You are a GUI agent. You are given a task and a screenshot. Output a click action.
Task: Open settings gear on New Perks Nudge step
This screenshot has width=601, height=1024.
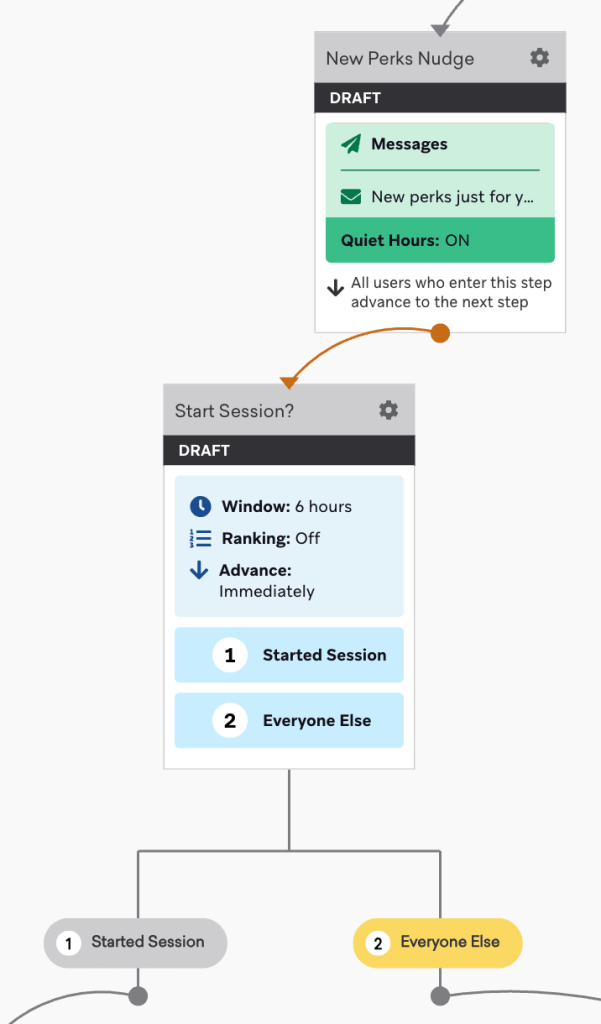coord(539,57)
